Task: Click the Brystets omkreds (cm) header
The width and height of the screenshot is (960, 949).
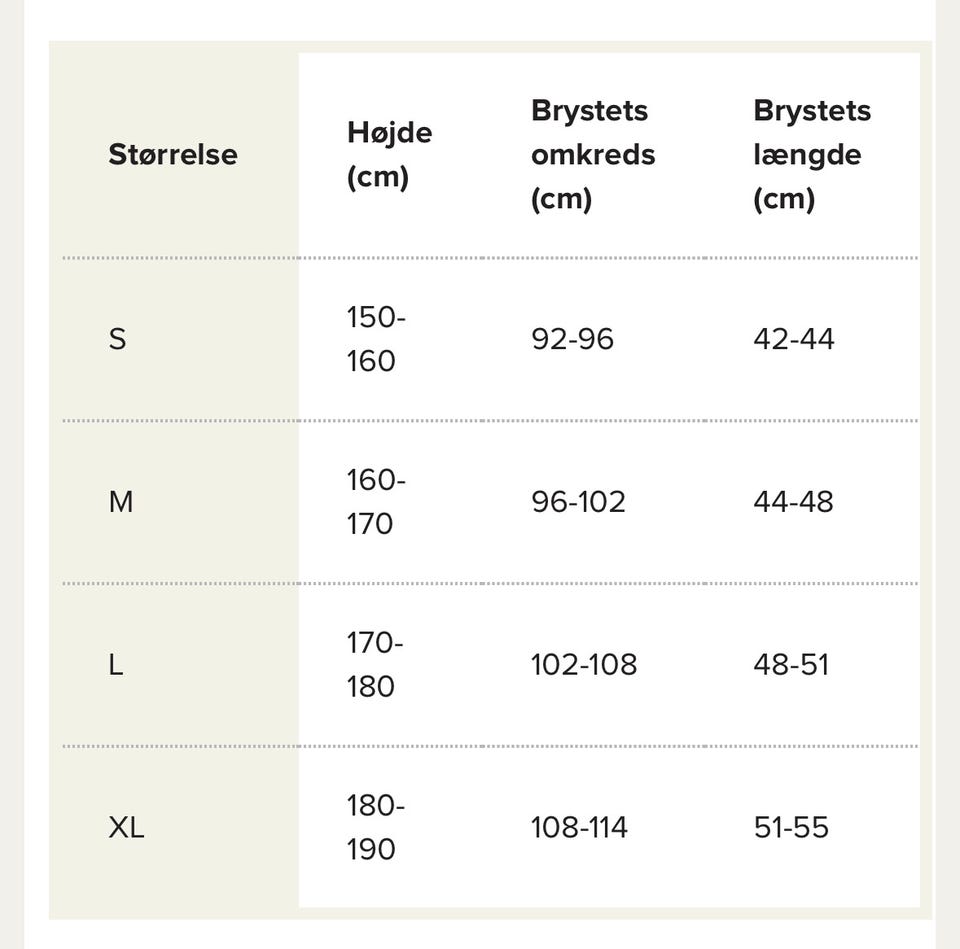Action: (593, 155)
